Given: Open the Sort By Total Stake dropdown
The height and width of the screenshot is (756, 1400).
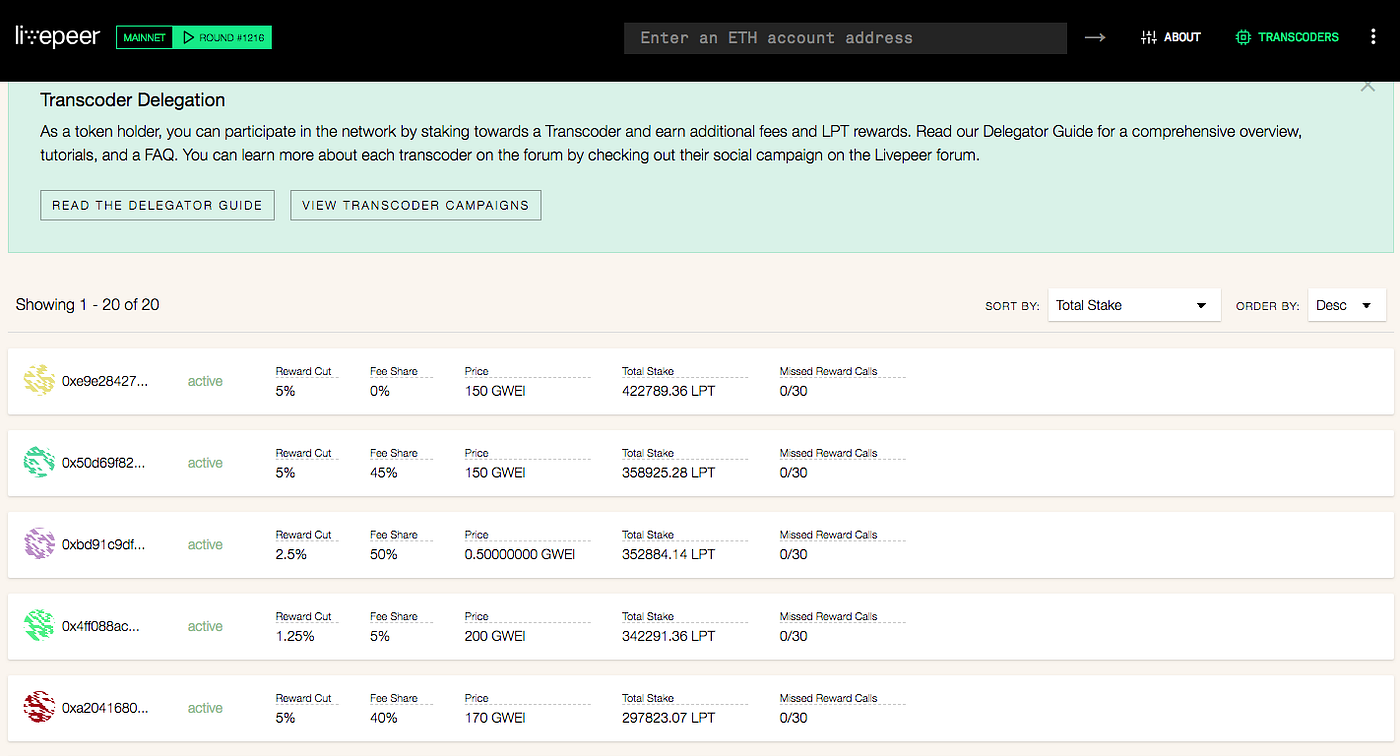Looking at the screenshot, I should click(1134, 305).
